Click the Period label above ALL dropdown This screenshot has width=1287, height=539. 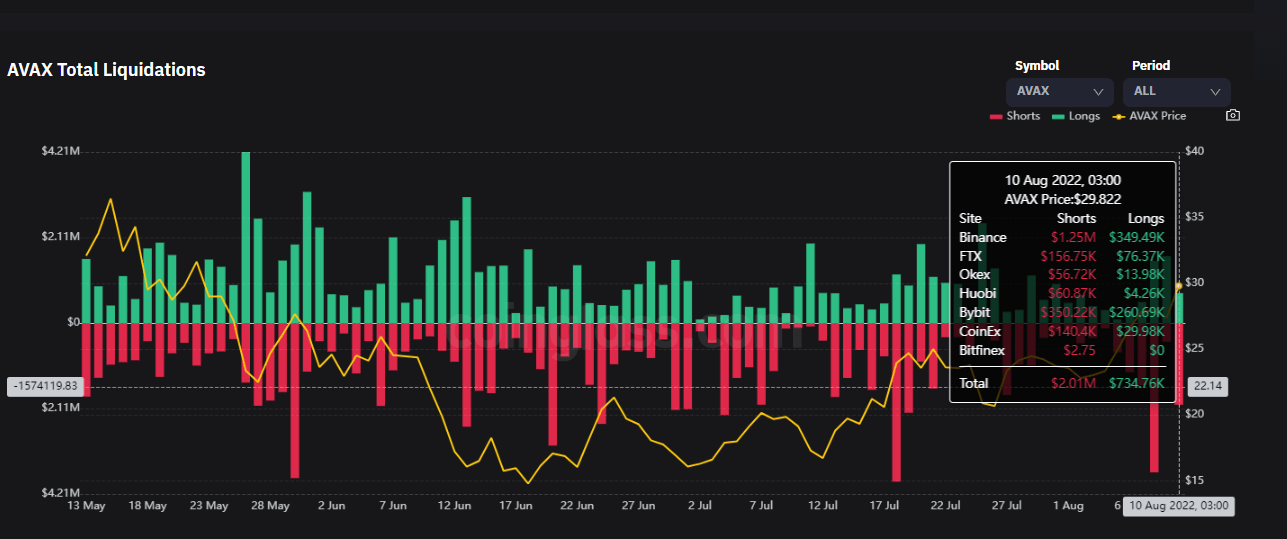click(1151, 65)
